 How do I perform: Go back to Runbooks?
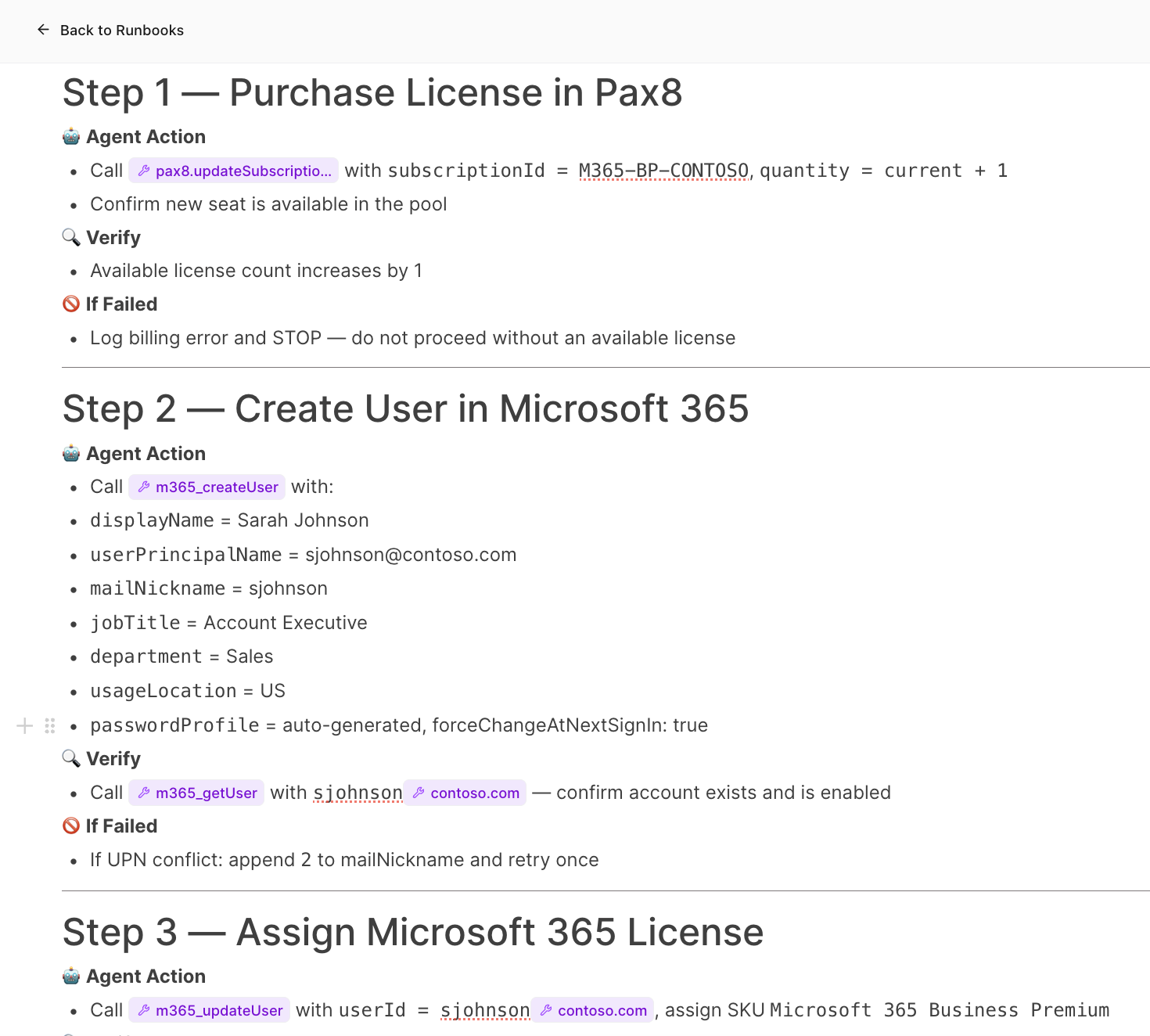110,30
